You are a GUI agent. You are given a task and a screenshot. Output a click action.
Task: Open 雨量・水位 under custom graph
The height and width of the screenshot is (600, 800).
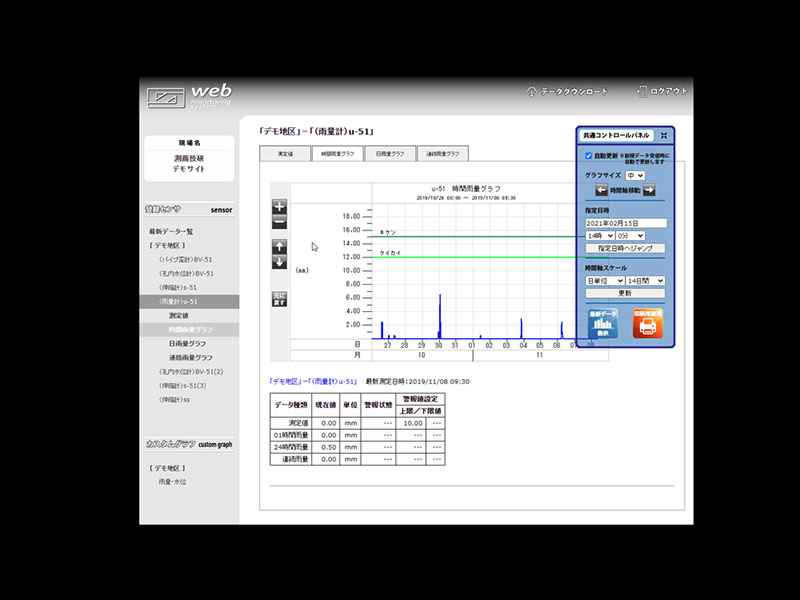[x=172, y=482]
